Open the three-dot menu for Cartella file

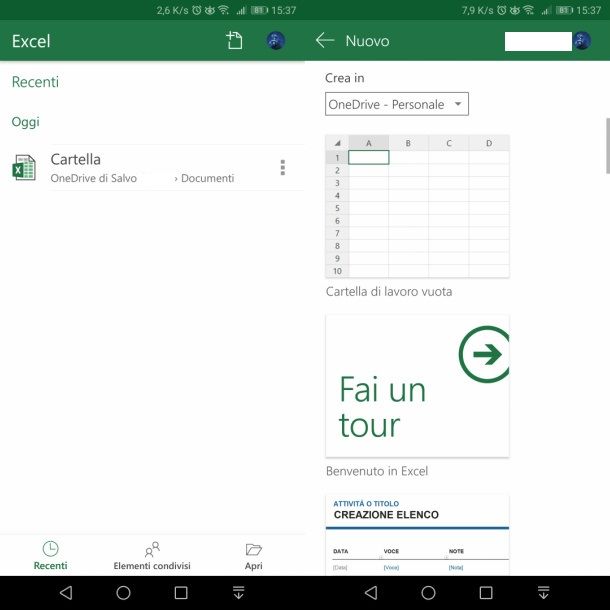coord(283,168)
